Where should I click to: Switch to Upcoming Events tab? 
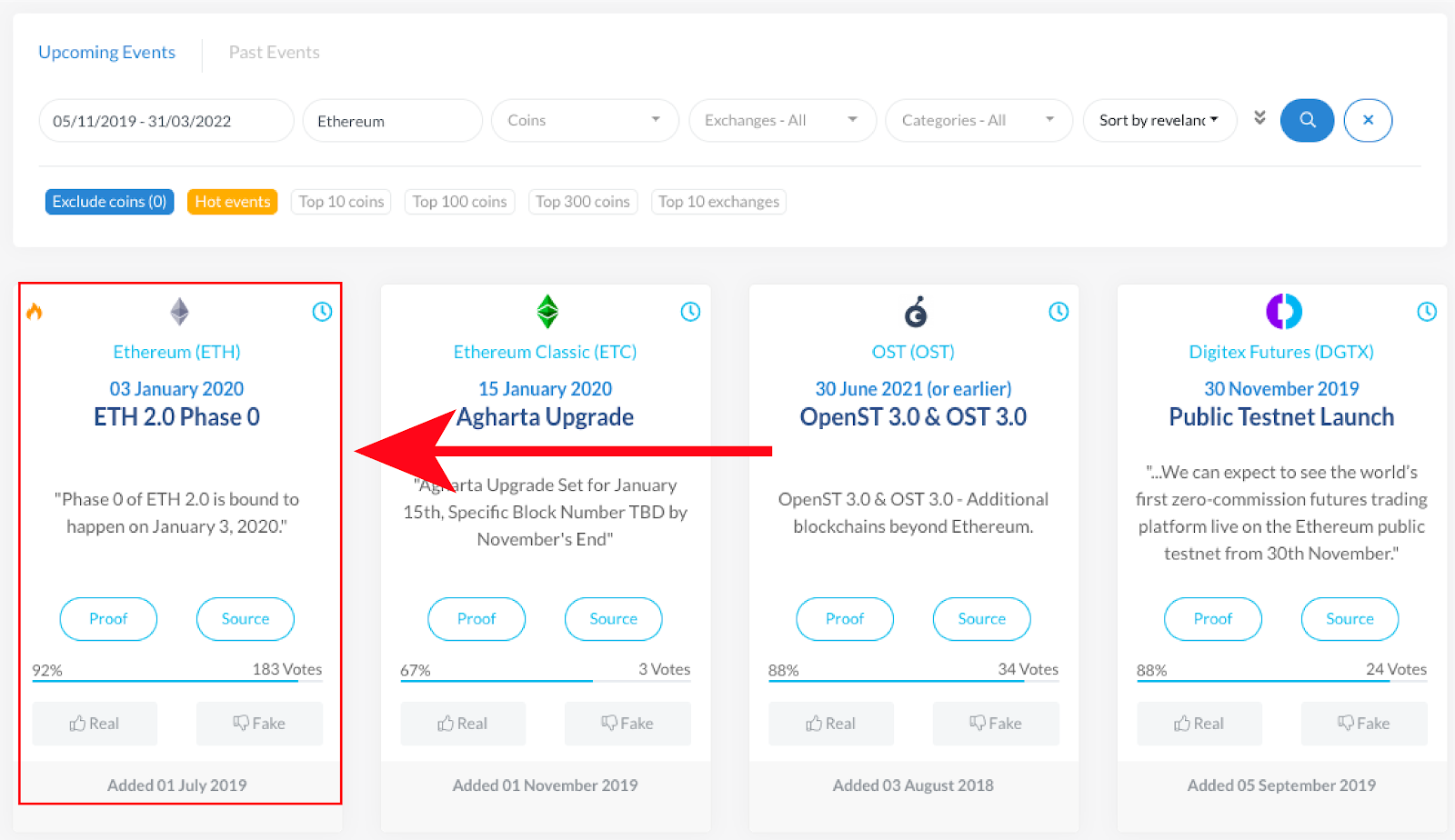pyautogui.click(x=106, y=52)
